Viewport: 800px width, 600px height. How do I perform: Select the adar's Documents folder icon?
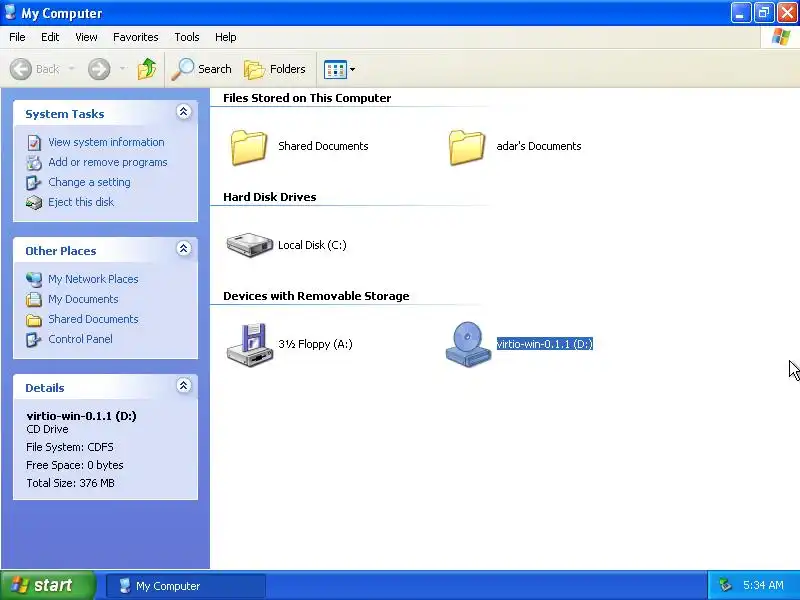tap(467, 147)
